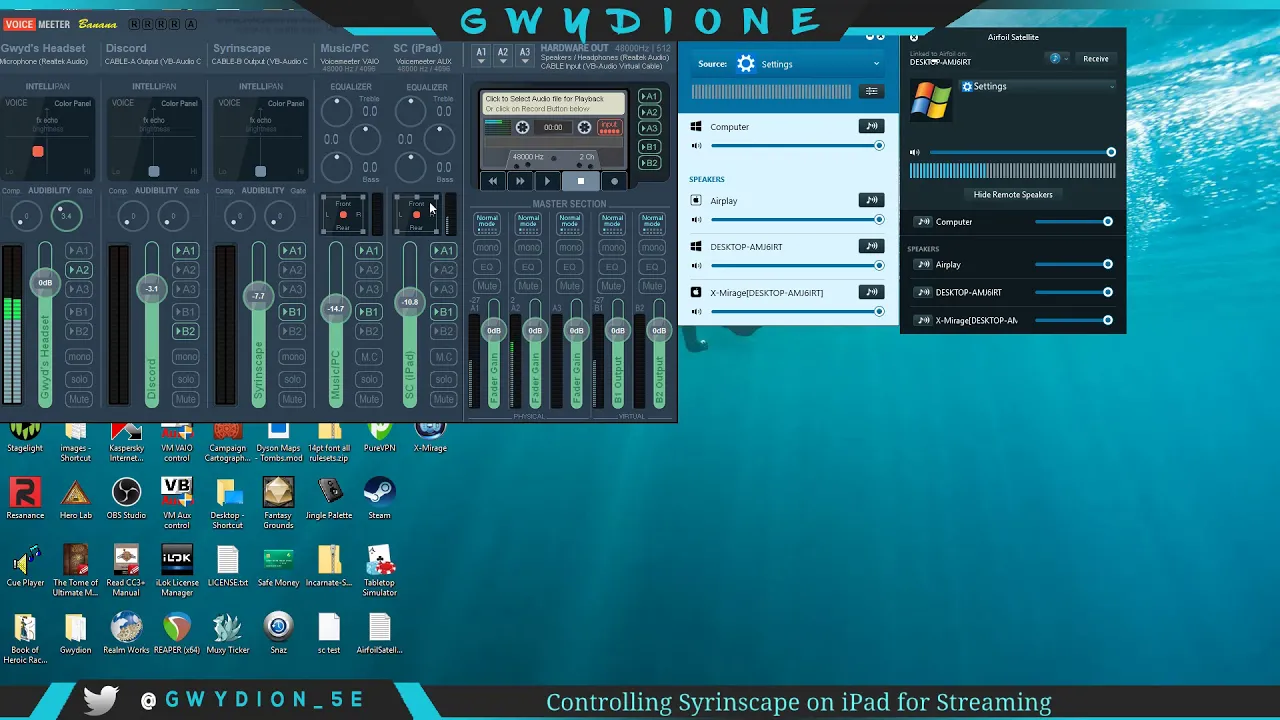Solo the Syrinscape input strip
This screenshot has height=720, width=1280.
click(292, 379)
